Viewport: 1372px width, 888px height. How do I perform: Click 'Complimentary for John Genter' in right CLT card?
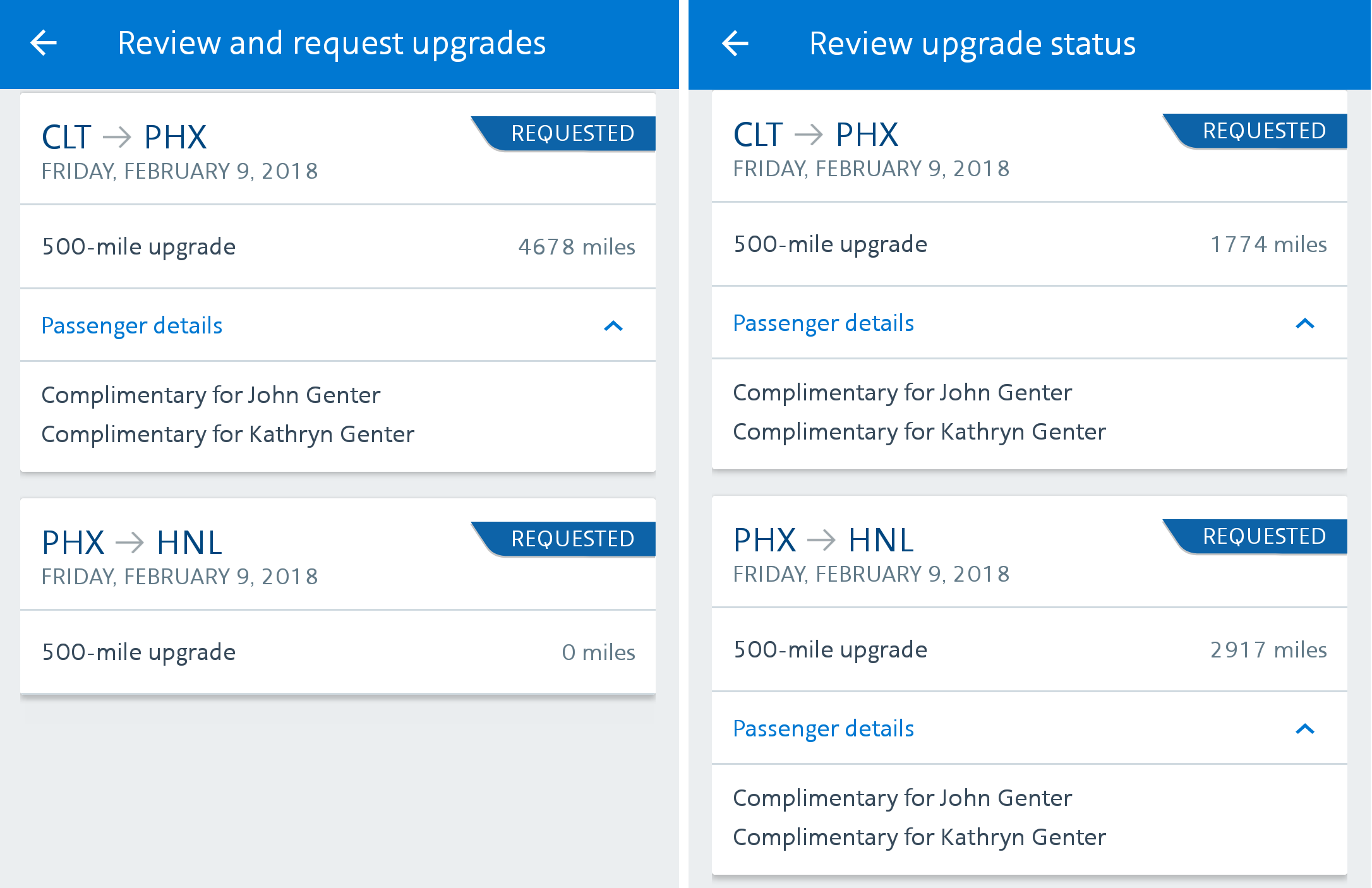tap(903, 393)
